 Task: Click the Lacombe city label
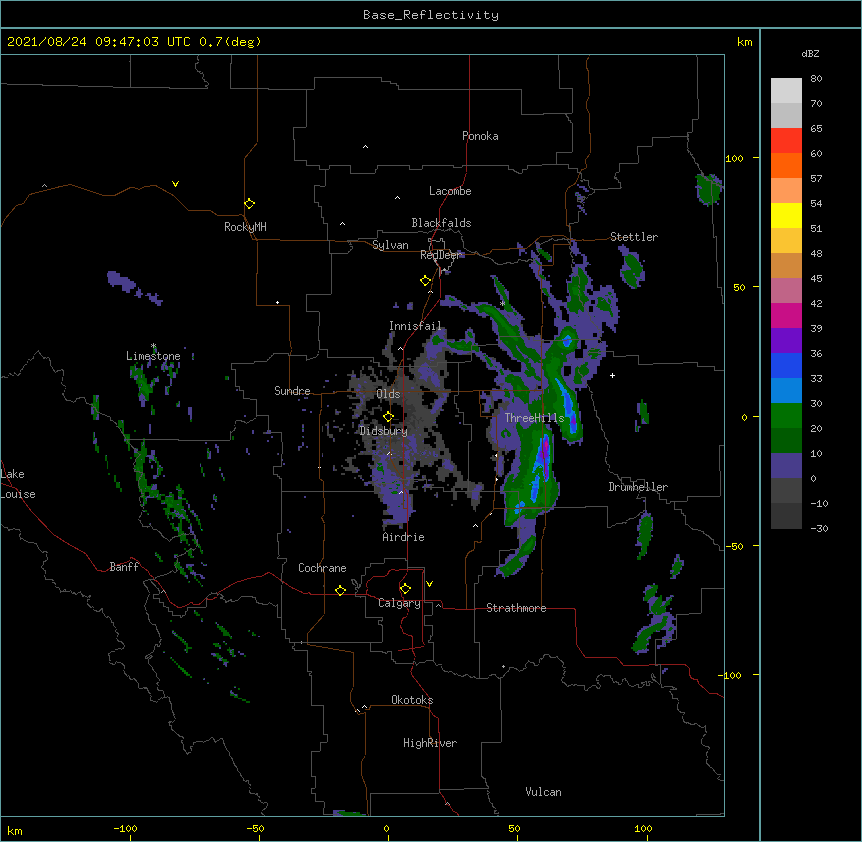pyautogui.click(x=450, y=191)
